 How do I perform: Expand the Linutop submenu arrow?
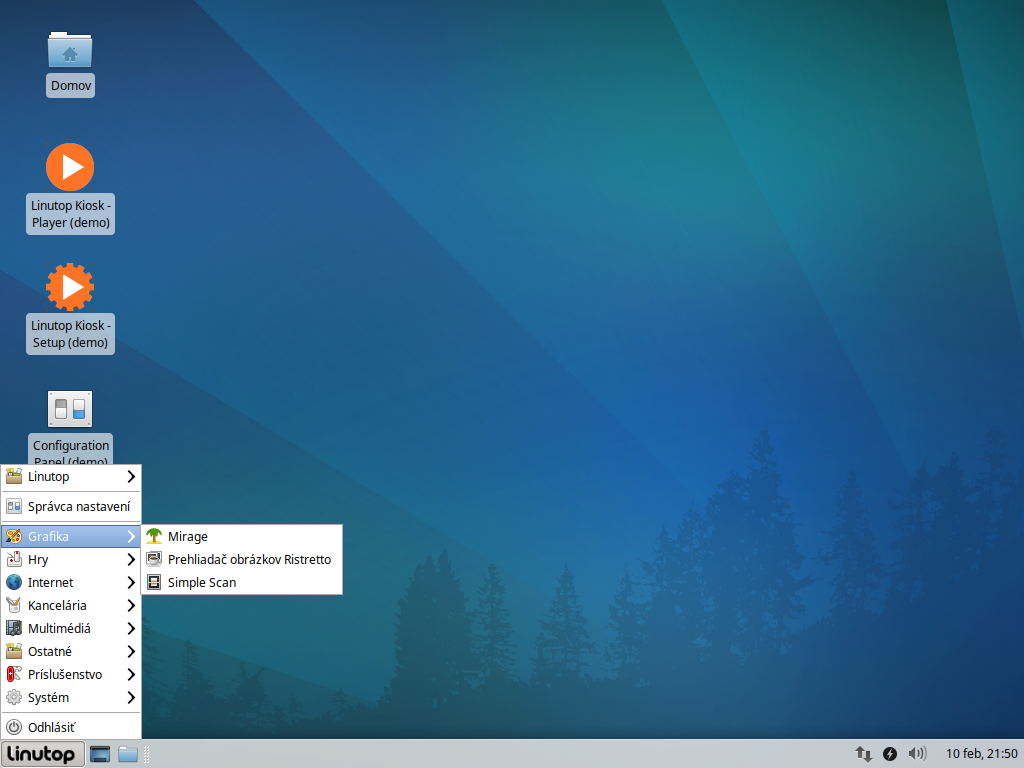tap(131, 476)
